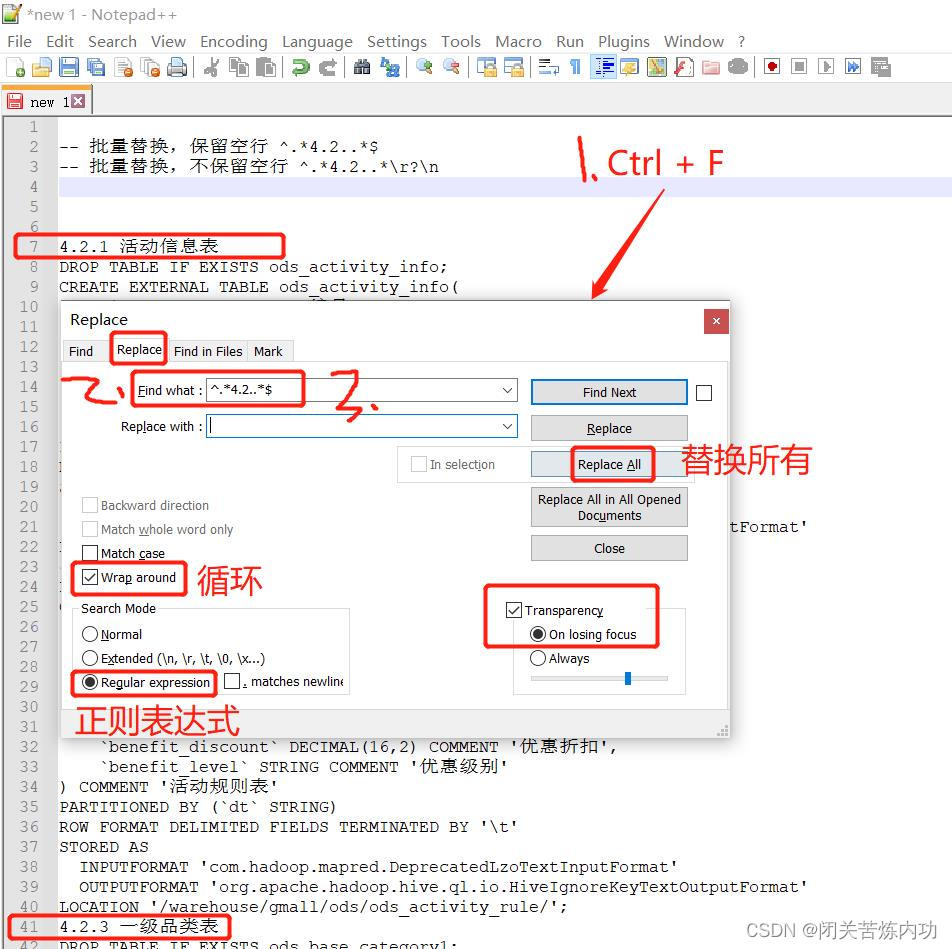Expand the Replace with history dropdown
Image resolution: width=952 pixels, height=949 pixels.
point(508,426)
